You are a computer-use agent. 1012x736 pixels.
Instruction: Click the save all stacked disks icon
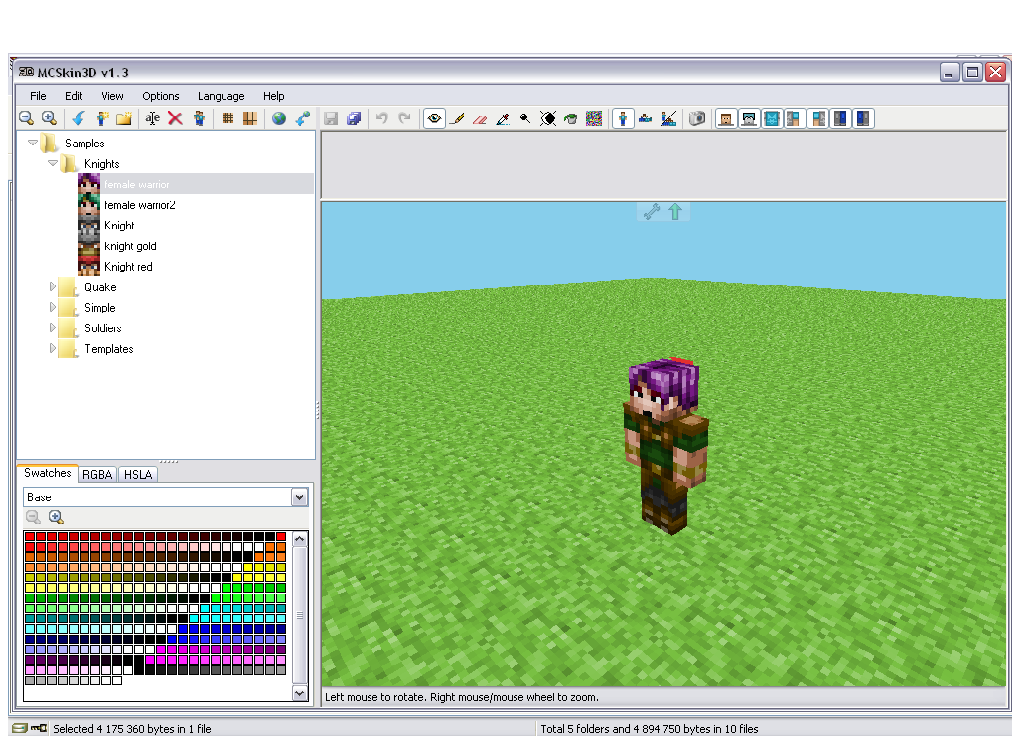[x=354, y=118]
